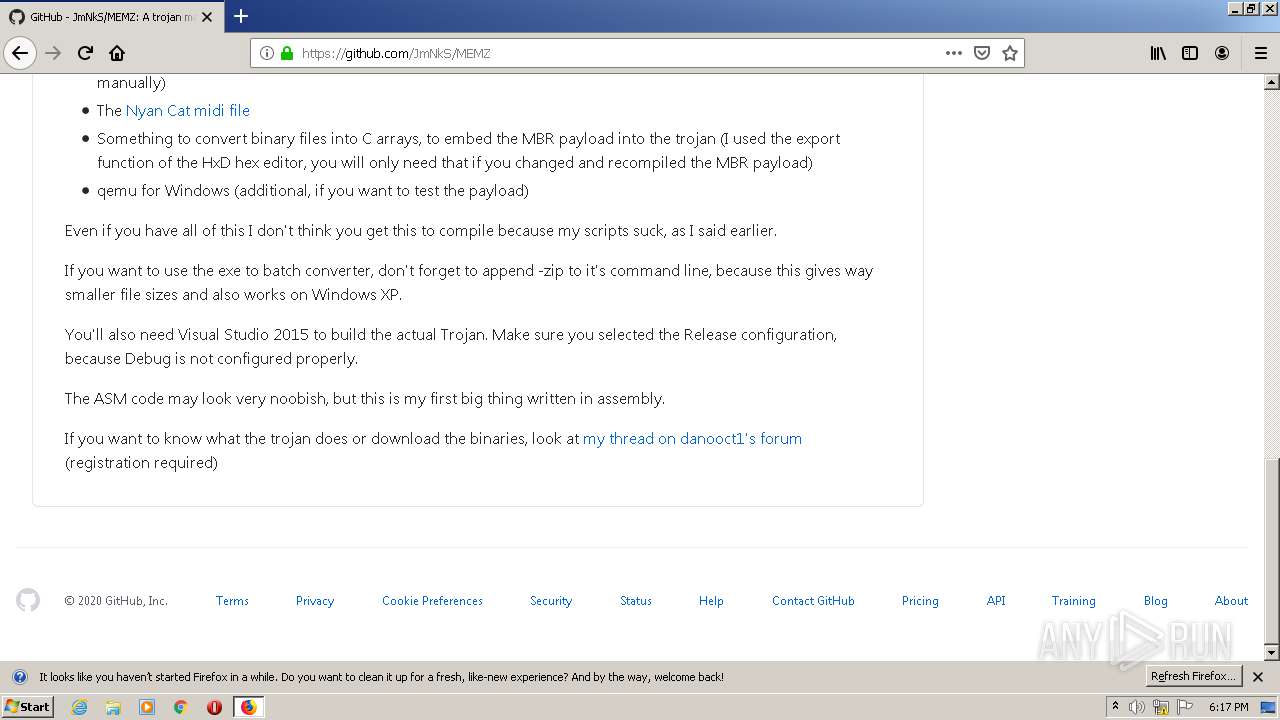
Task: Open the Firefox hamburger menu
Action: point(1260,53)
